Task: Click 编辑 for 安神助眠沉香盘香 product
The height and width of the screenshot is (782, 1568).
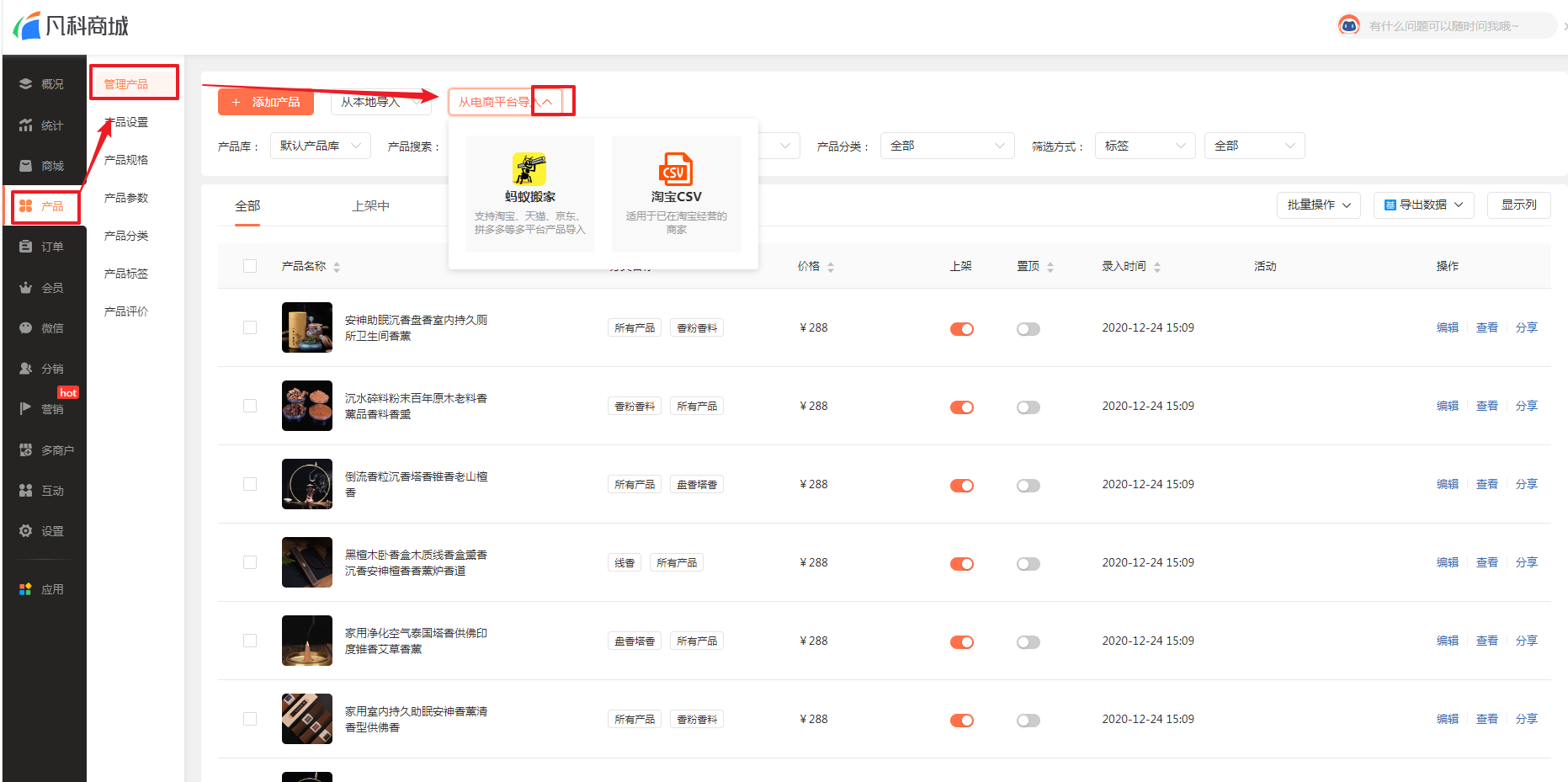Action: point(1448,327)
